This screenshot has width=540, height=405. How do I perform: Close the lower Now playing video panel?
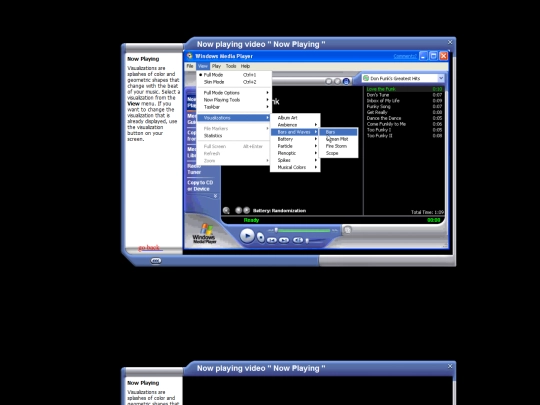pyautogui.click(x=450, y=366)
